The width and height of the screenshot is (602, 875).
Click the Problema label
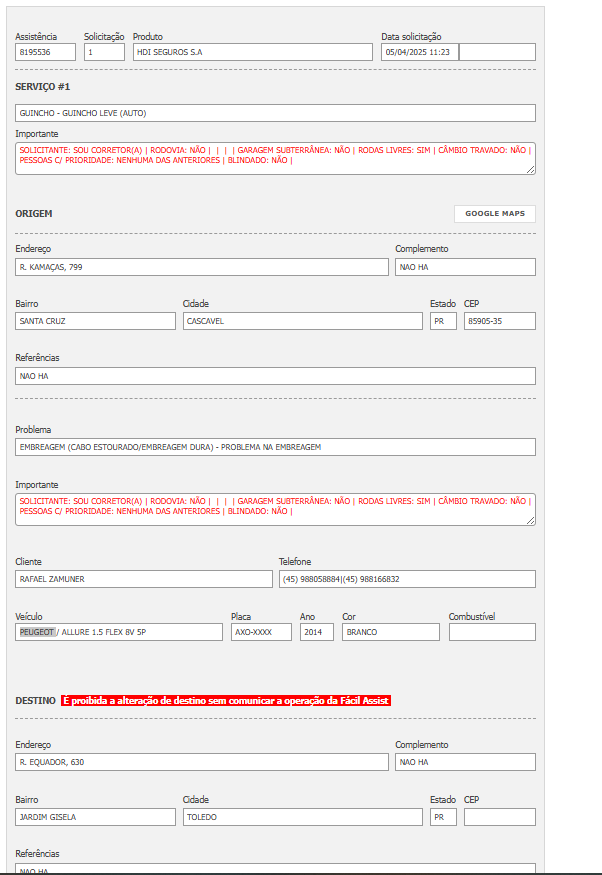33,430
